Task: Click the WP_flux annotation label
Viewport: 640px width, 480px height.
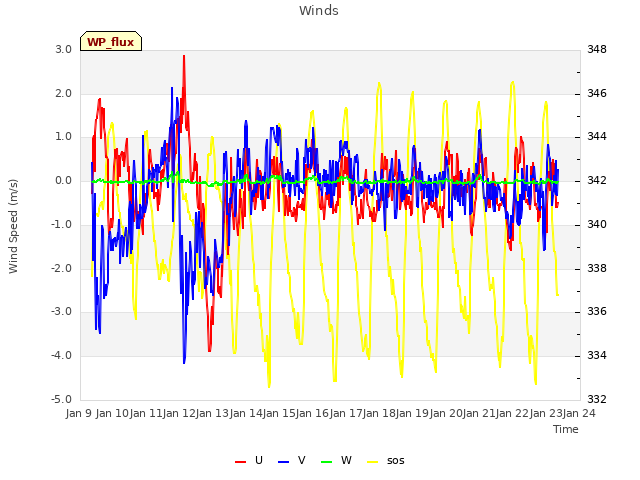Action: tap(111, 42)
